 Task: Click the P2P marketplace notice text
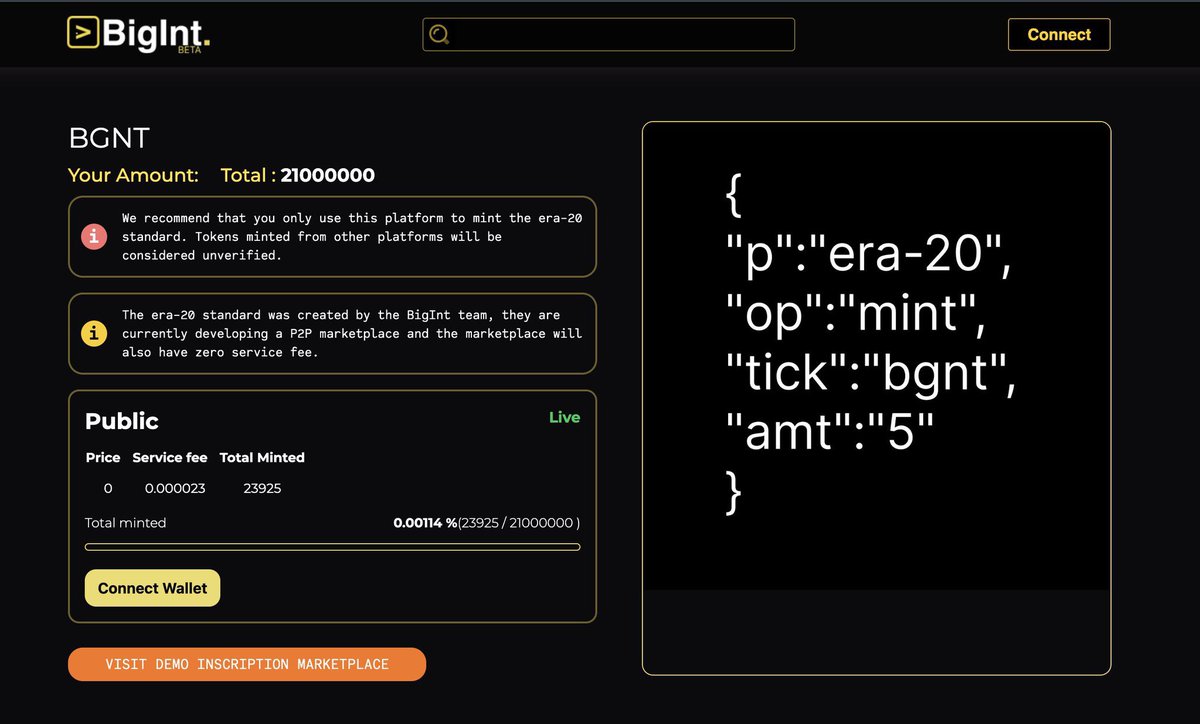tap(352, 333)
